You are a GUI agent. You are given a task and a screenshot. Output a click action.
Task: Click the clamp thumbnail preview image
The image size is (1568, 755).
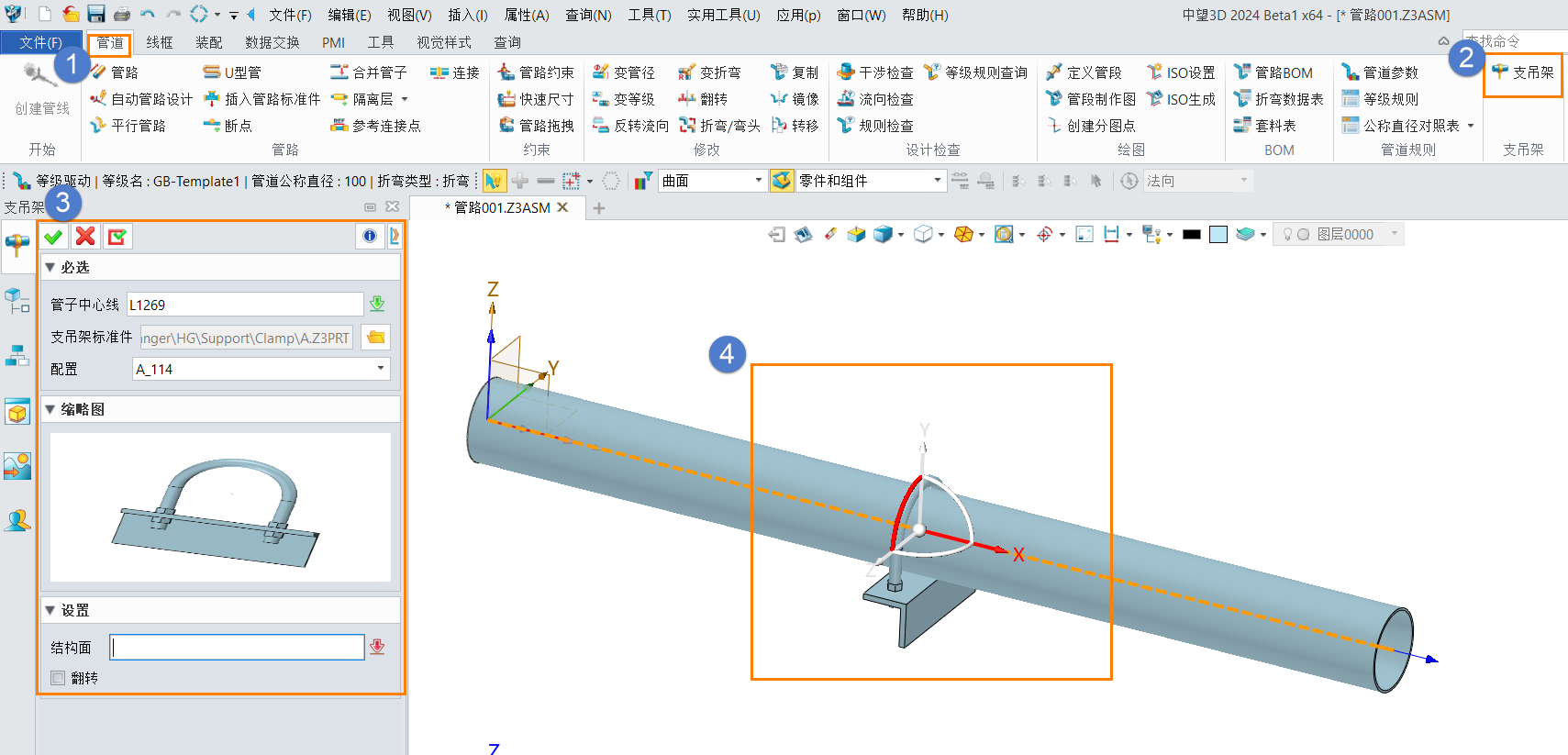click(x=220, y=507)
